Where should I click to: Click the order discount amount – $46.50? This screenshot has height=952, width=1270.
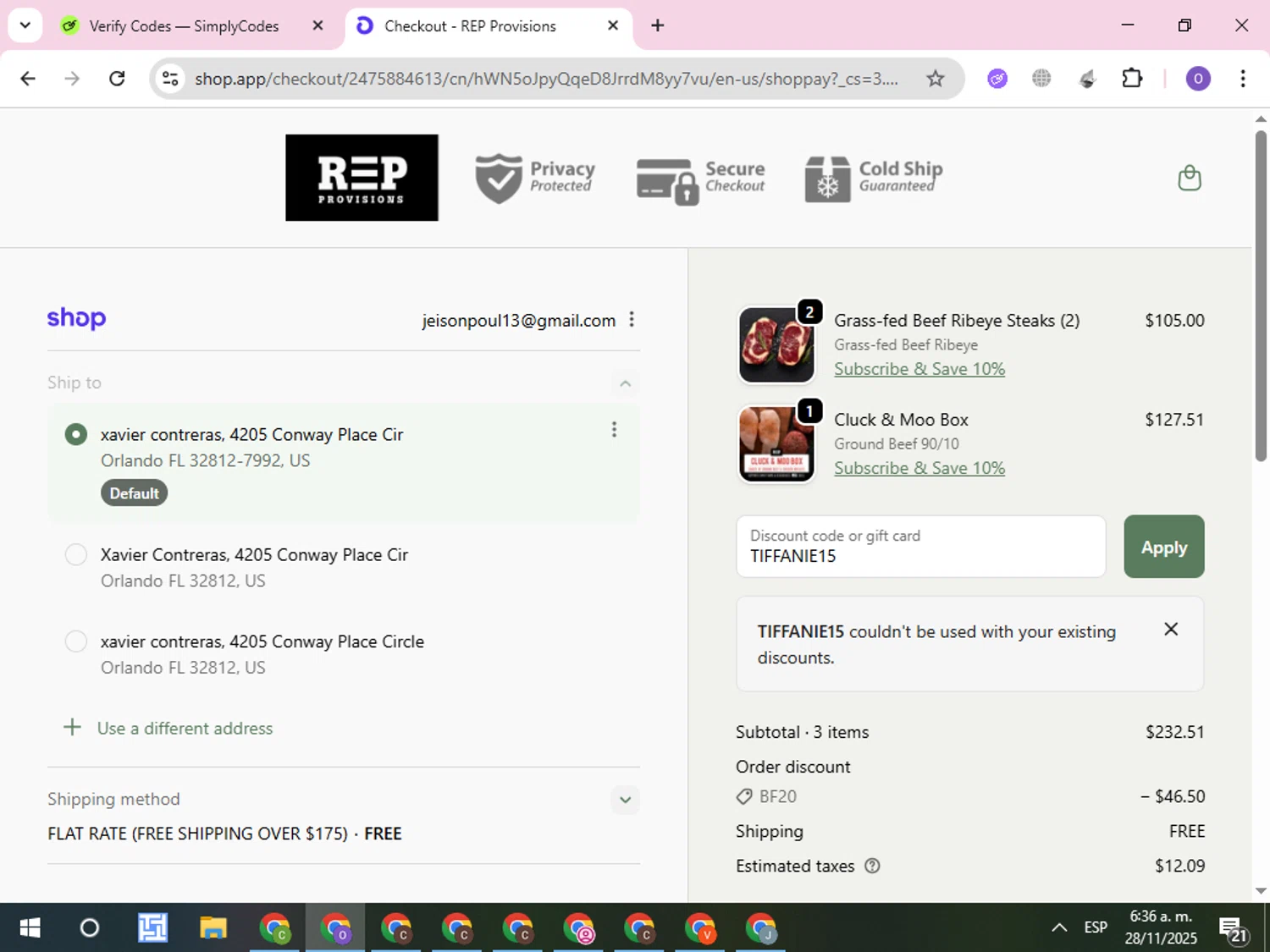coord(1172,796)
